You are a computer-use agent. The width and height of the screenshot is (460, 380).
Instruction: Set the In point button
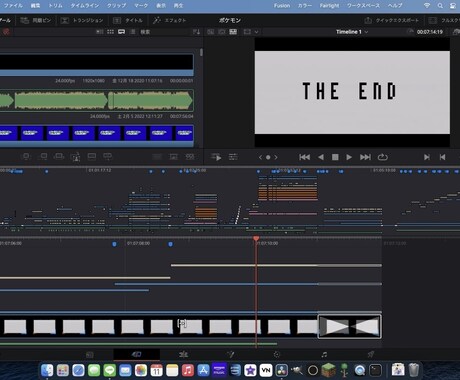point(427,157)
